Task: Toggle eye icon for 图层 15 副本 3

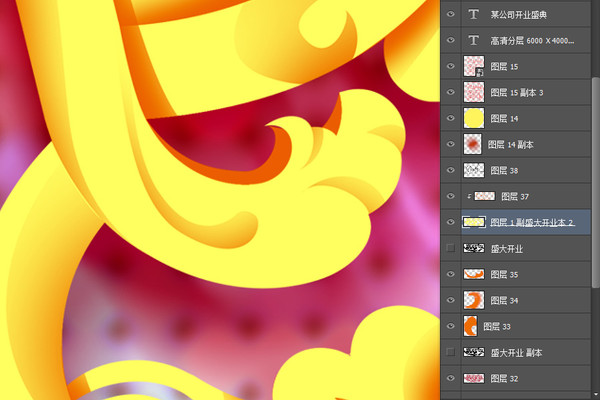Action: (x=451, y=92)
